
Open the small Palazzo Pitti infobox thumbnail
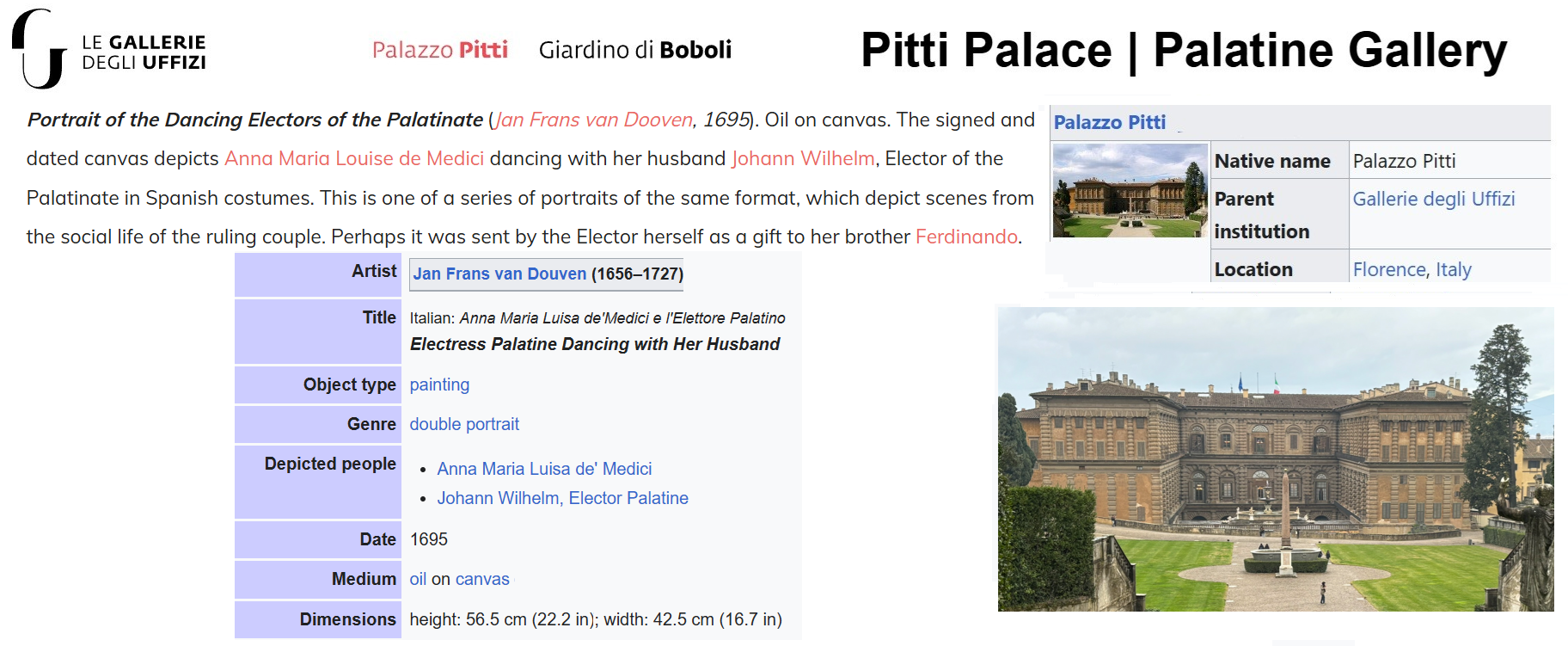(x=1130, y=190)
